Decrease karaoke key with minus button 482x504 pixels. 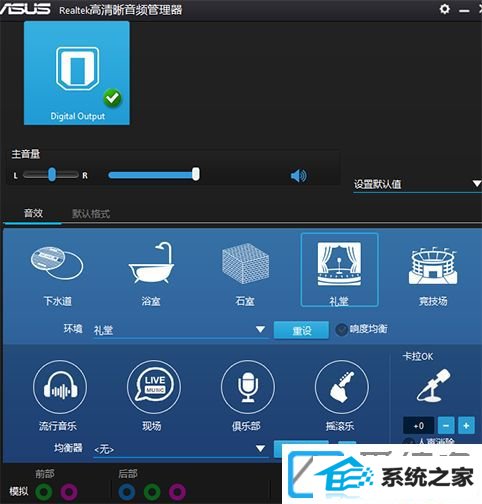(x=446, y=426)
